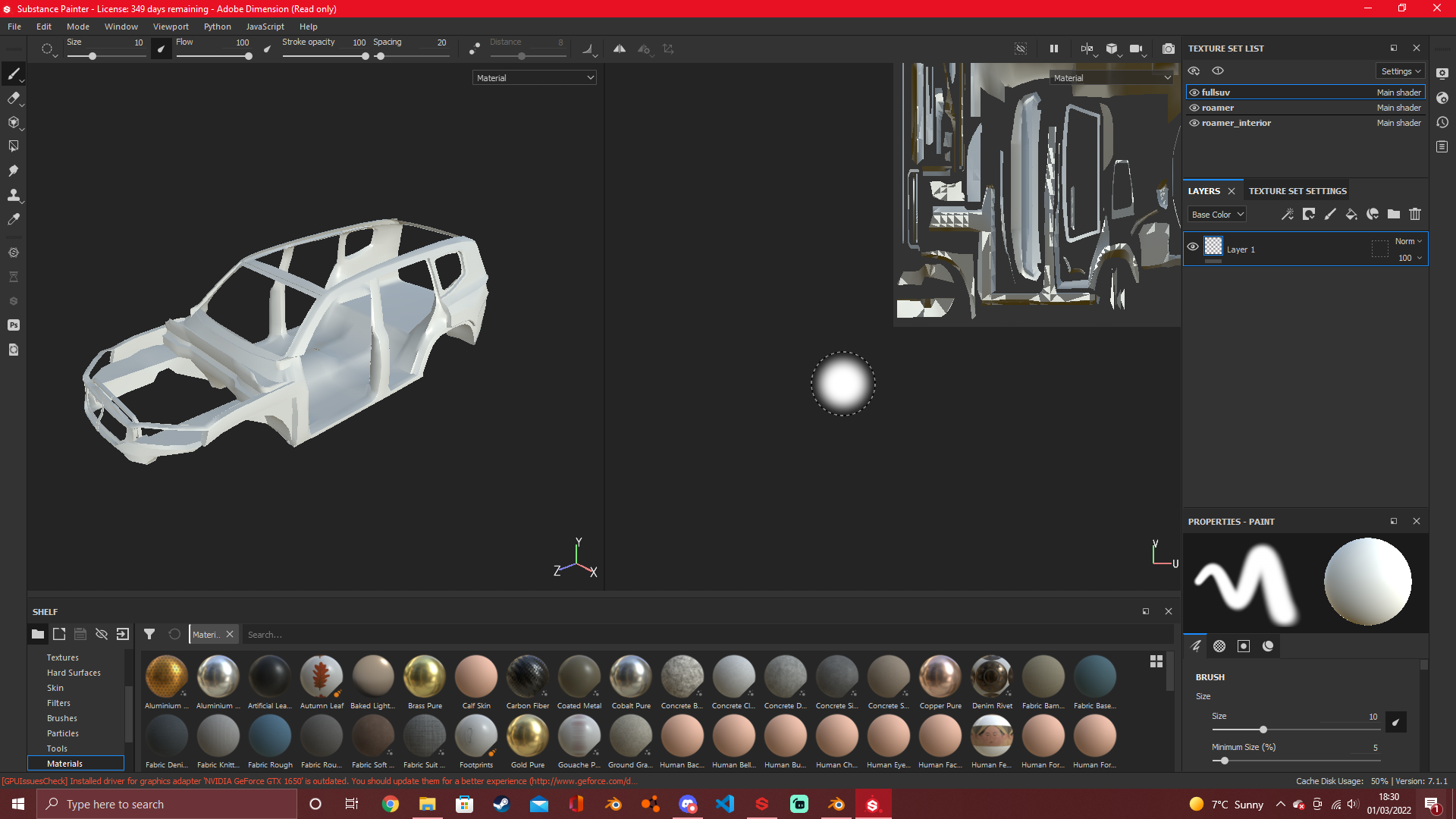Click the delete layer trash icon
Viewport: 1456px width, 819px height.
pyautogui.click(x=1414, y=215)
